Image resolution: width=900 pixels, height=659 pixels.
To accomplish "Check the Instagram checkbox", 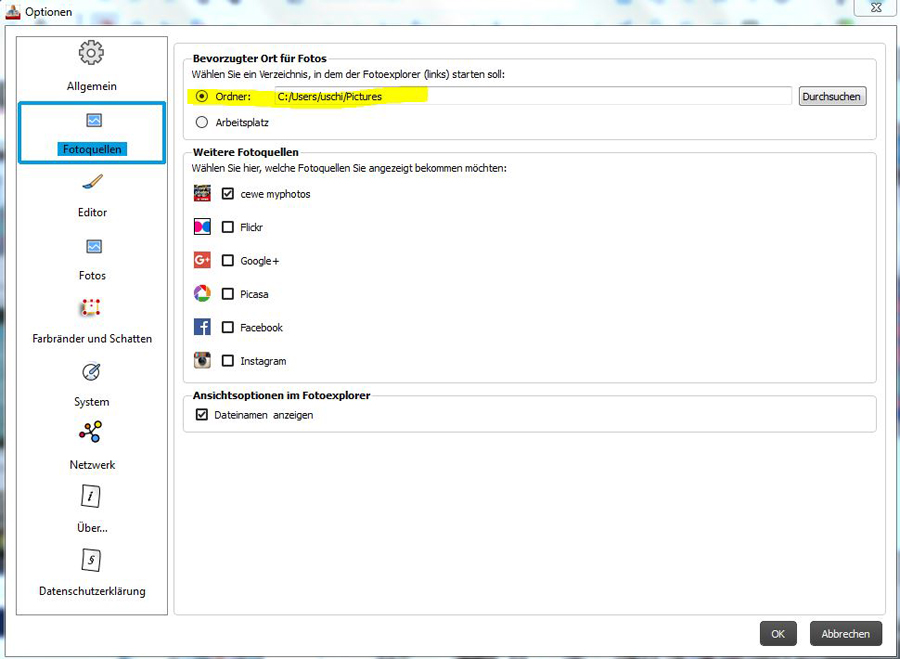I will click(x=228, y=361).
